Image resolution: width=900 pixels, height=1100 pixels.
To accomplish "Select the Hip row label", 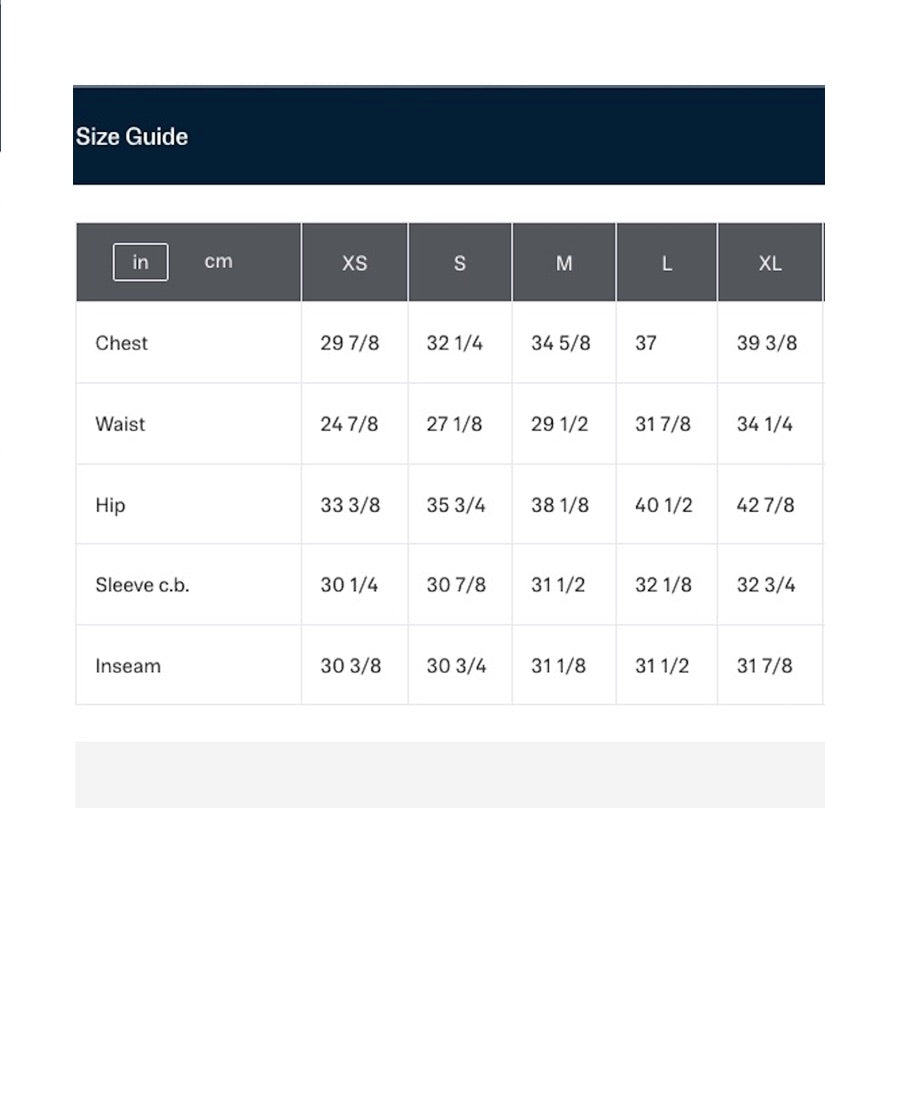I will [110, 505].
